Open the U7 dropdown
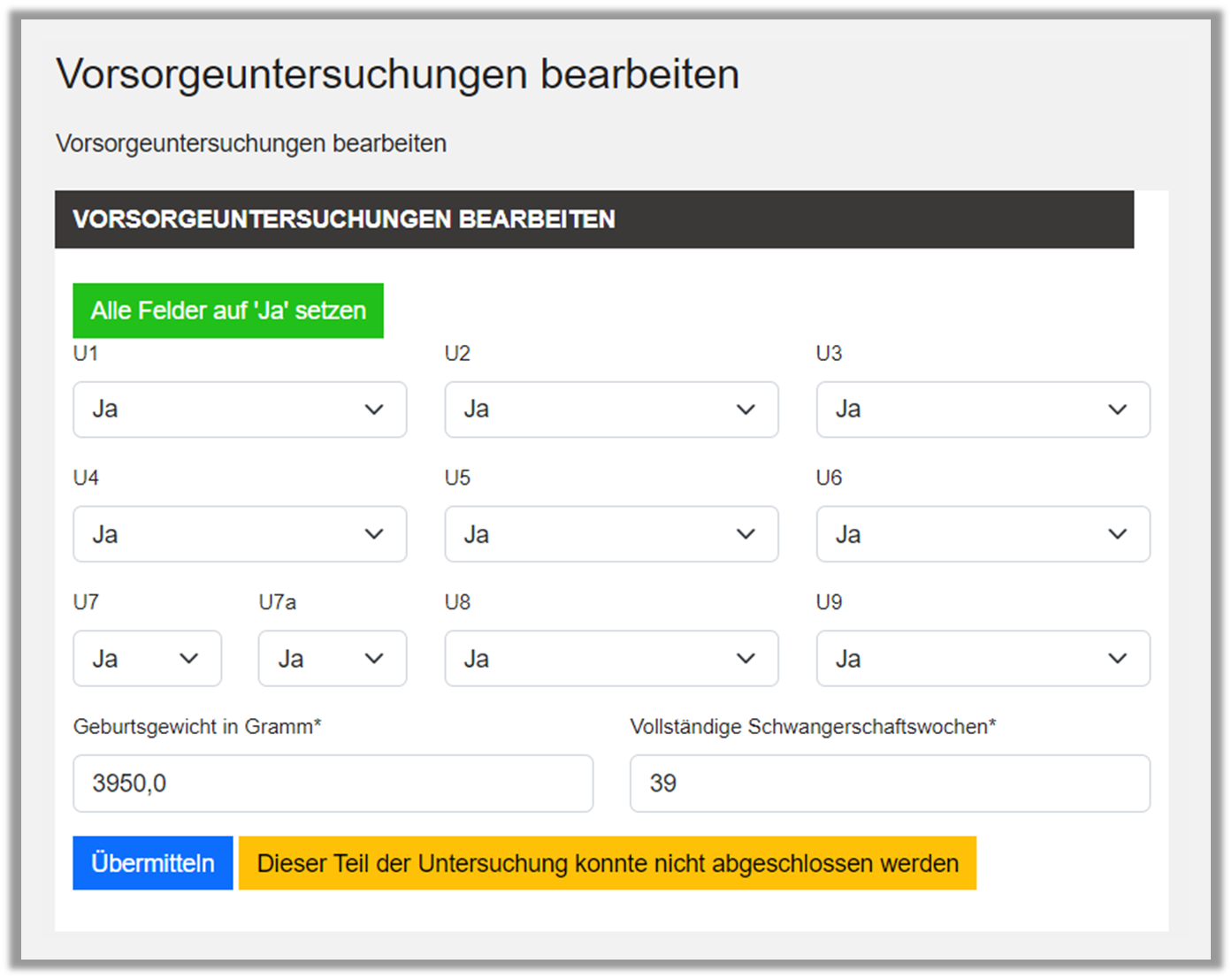This screenshot has width=1232, height=979. coord(147,659)
